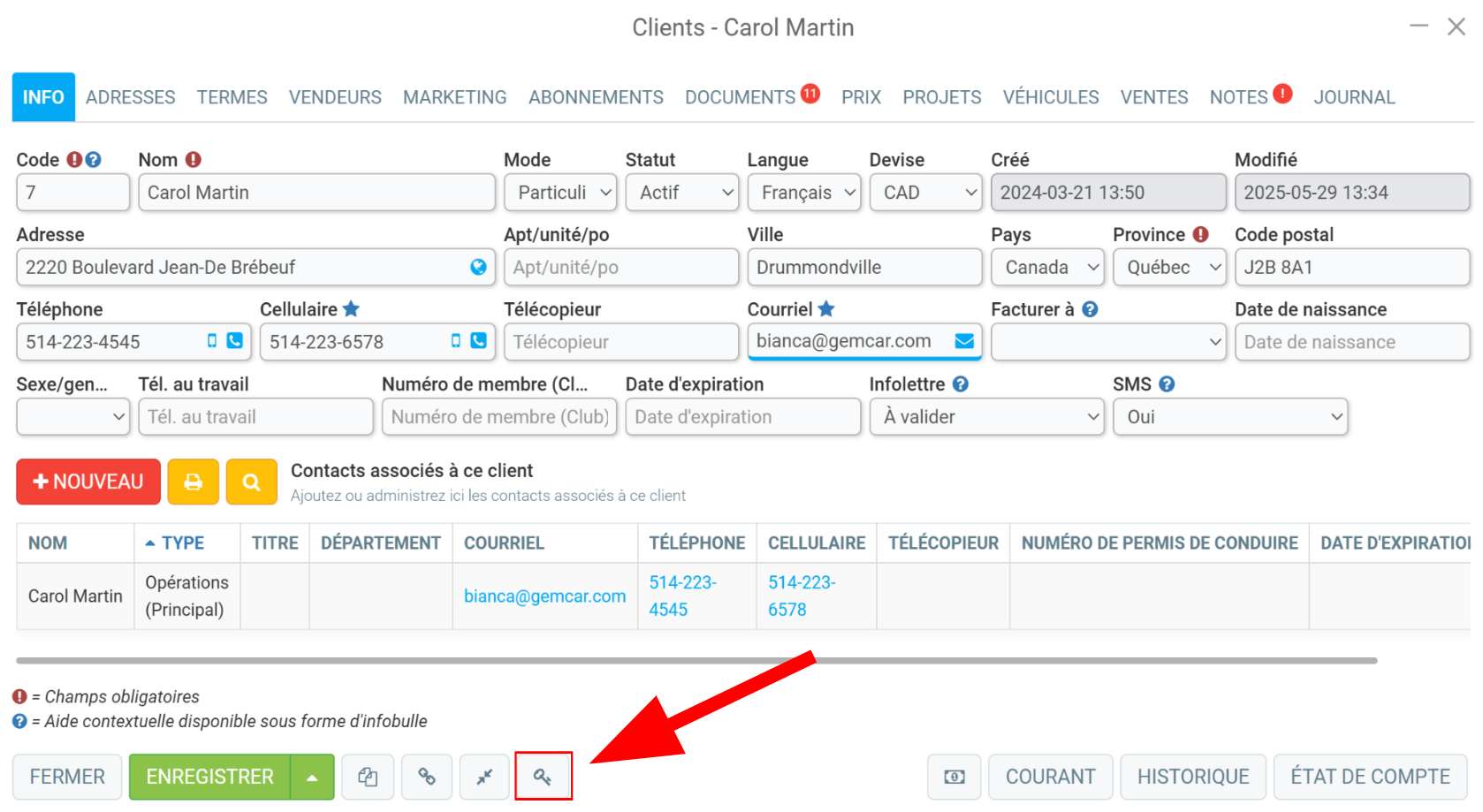
Task: Open the bianca@gemcar.com link in contacts table
Action: click(544, 596)
